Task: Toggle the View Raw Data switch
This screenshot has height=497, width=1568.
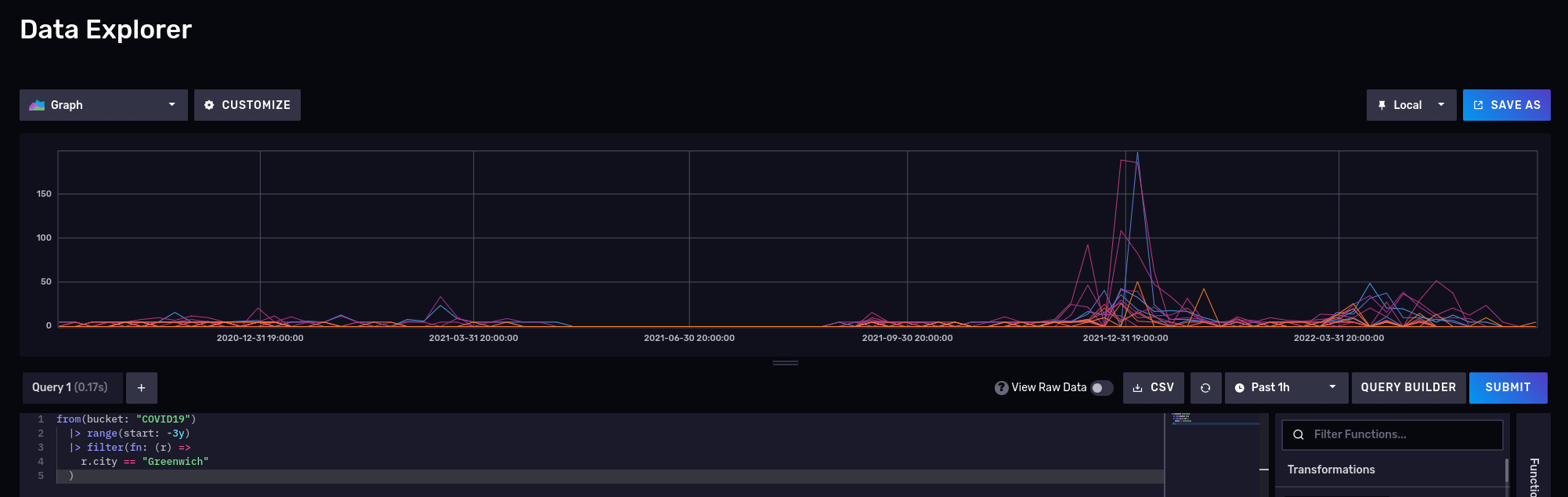Action: click(1101, 388)
